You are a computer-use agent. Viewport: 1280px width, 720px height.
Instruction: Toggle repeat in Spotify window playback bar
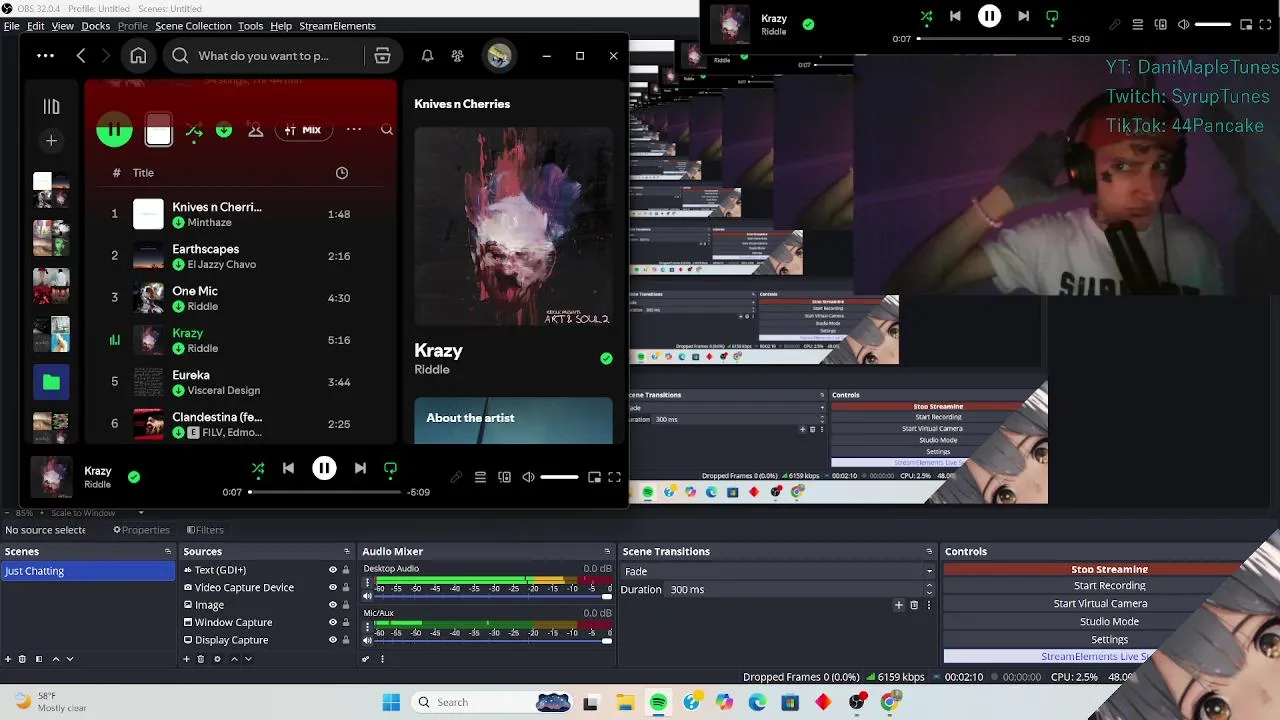coord(391,468)
